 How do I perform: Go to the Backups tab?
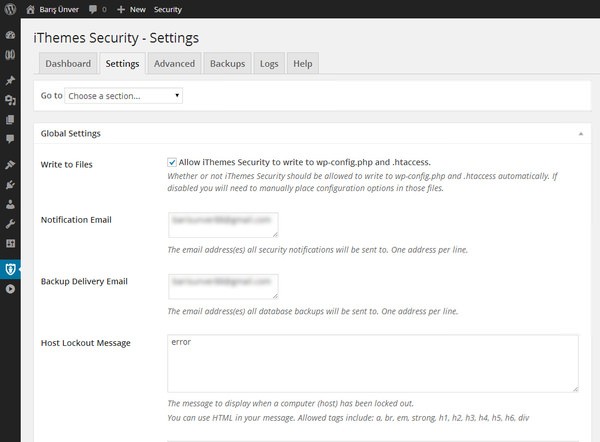click(228, 64)
